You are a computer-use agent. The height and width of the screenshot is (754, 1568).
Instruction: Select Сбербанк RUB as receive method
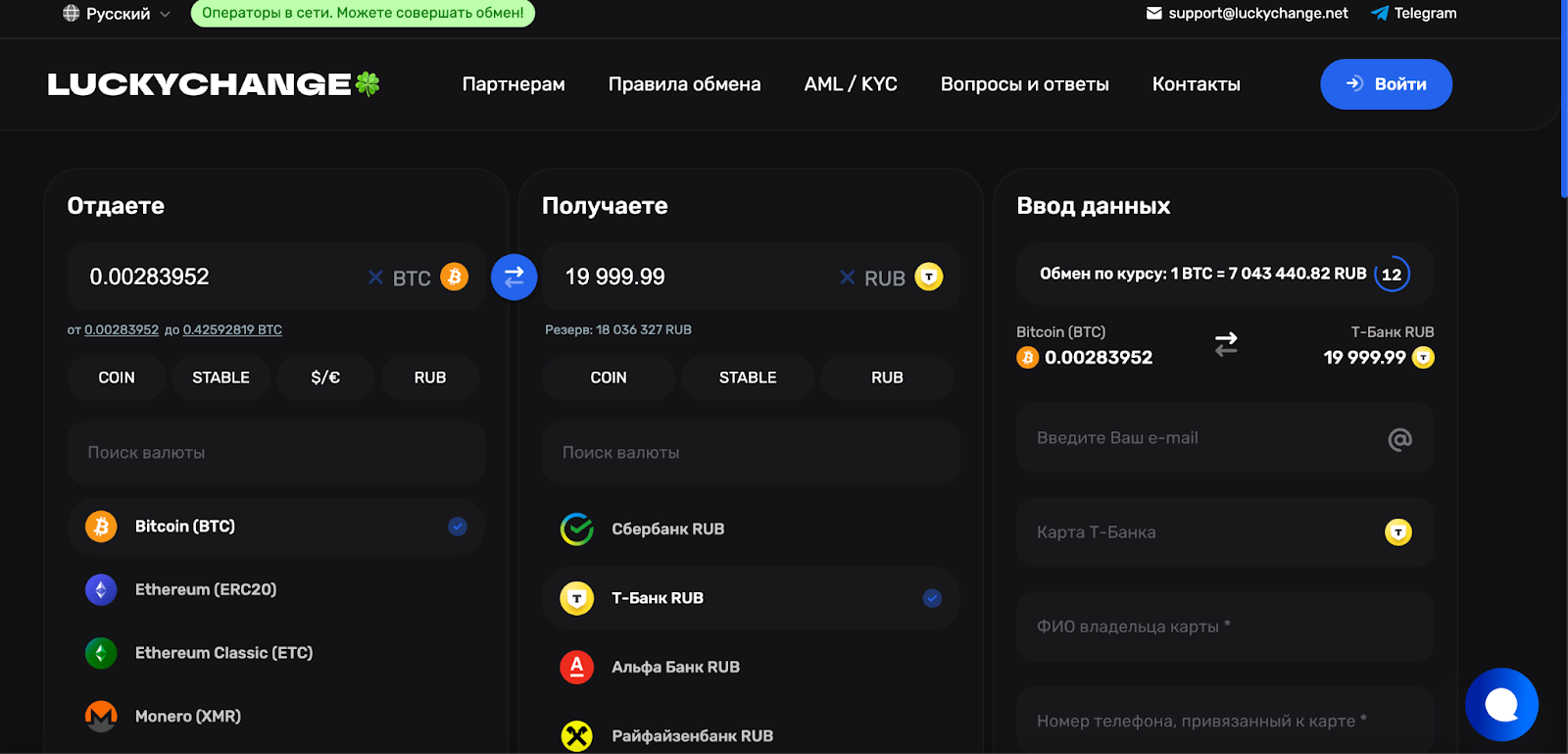751,529
